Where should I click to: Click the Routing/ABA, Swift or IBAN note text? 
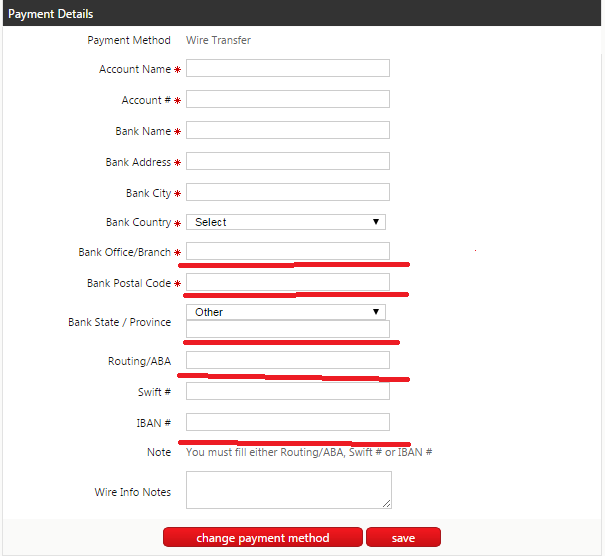tap(308, 452)
